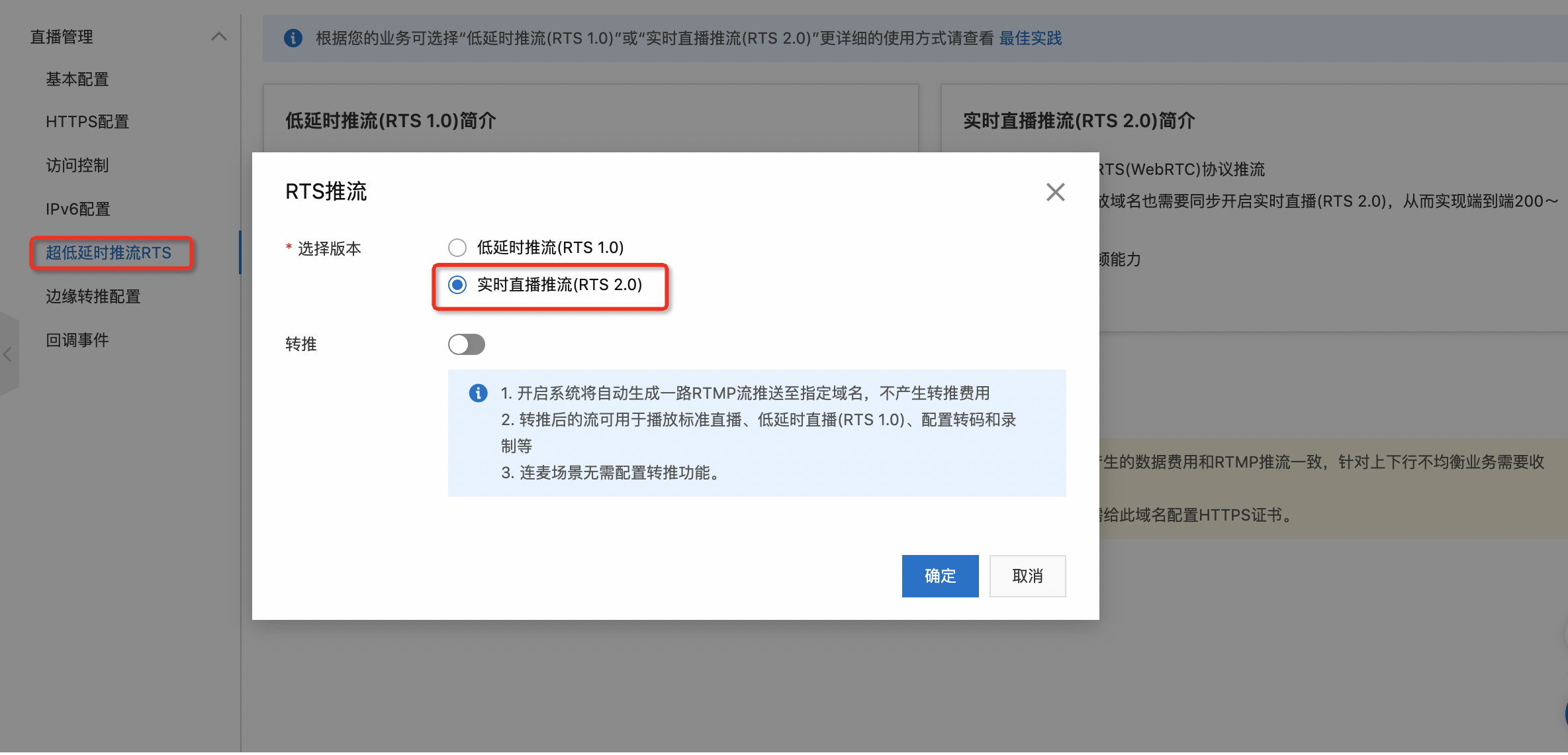Click note line starting '1. 开启系统将自动生成'
The height and width of the screenshot is (755, 1568).
point(745,393)
